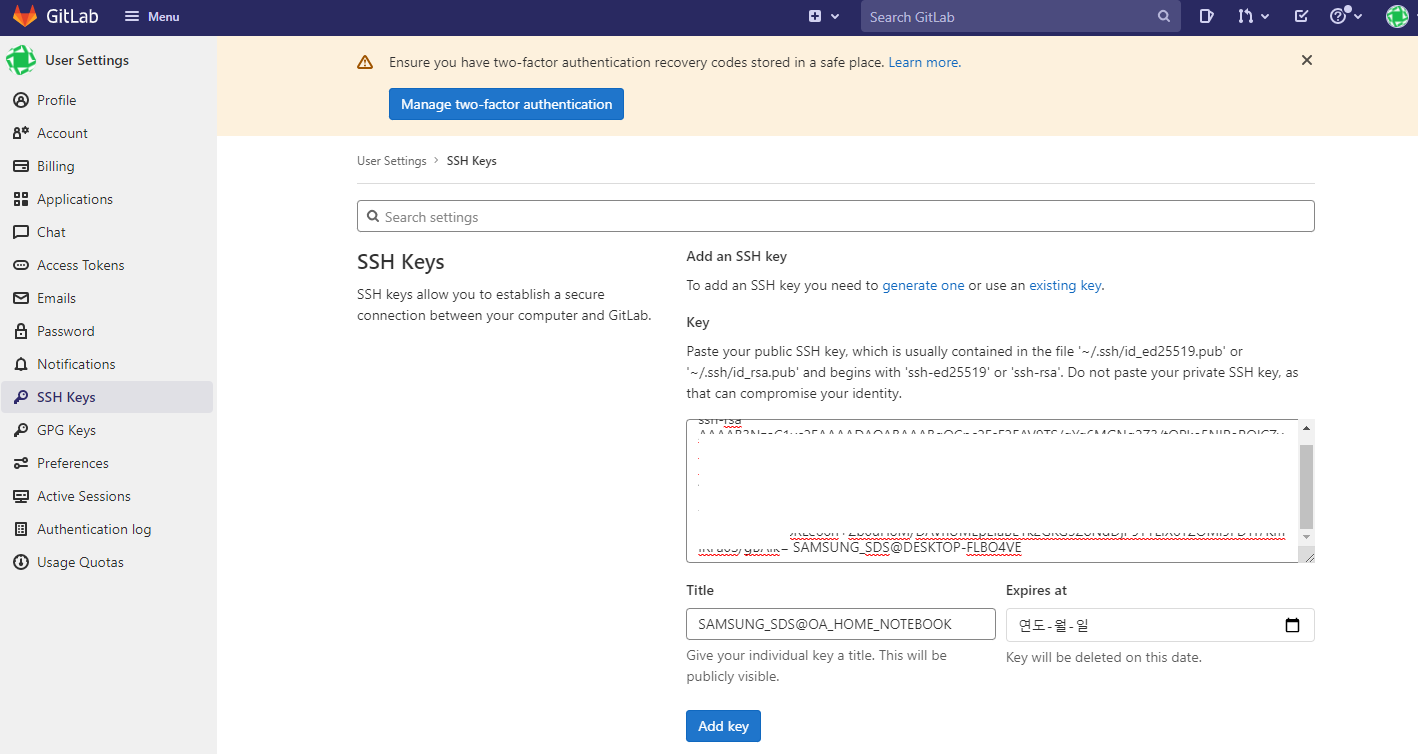Click the Authentication log list icon

pyautogui.click(x=20, y=529)
